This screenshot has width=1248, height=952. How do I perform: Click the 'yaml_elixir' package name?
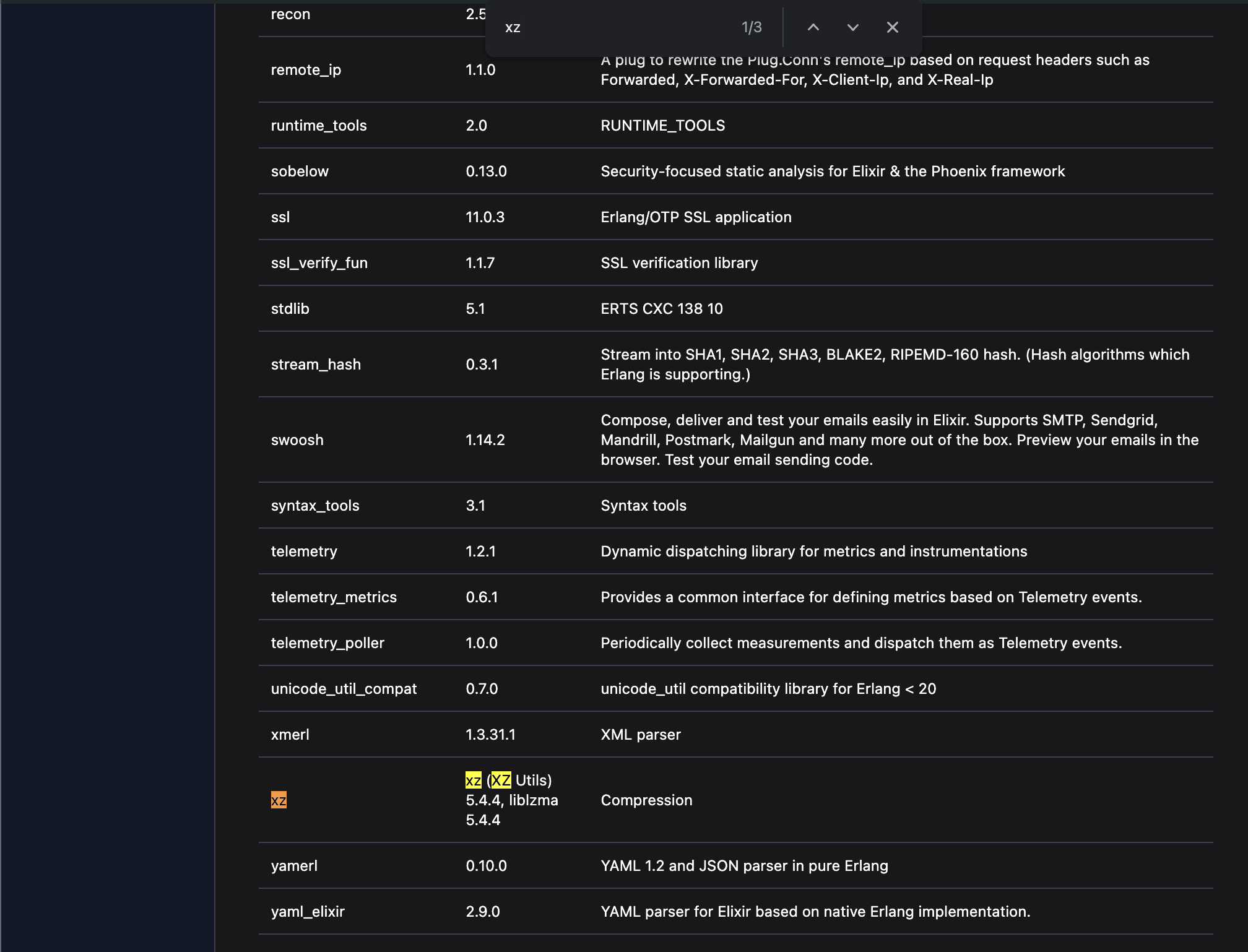click(308, 912)
